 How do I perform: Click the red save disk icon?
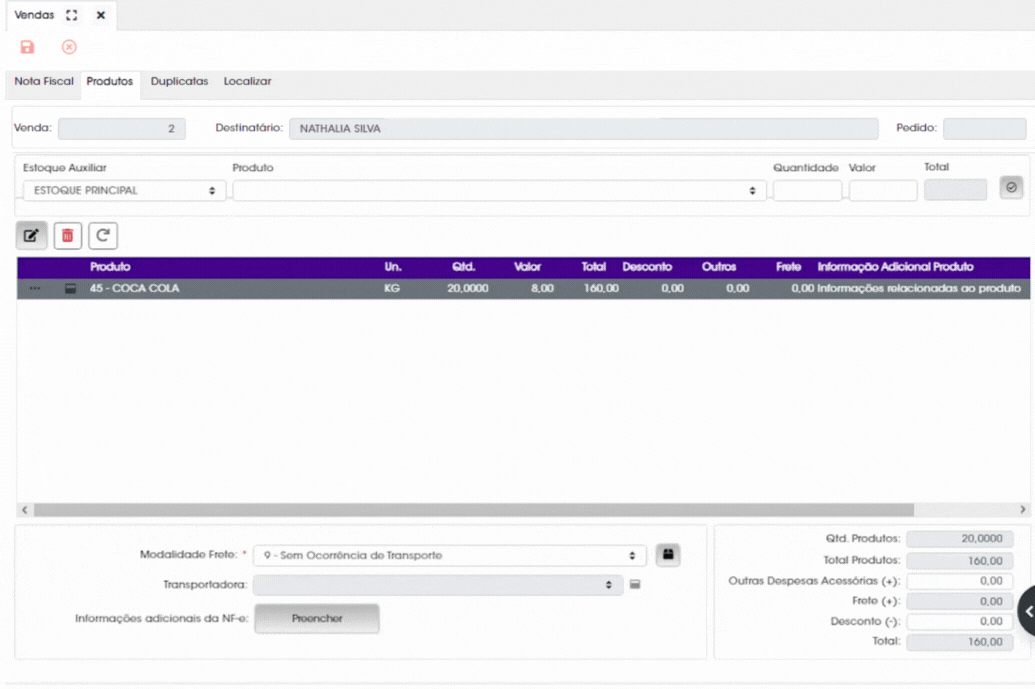tap(27, 47)
